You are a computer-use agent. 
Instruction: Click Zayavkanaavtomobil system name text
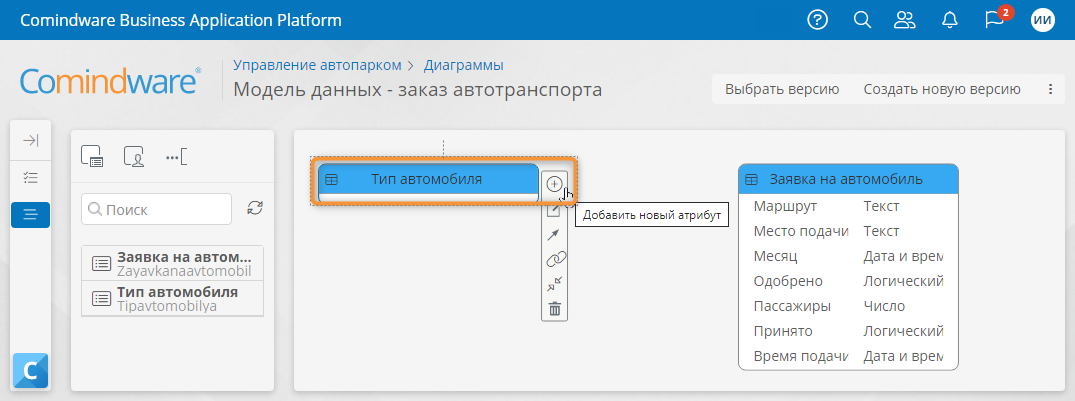point(184,271)
